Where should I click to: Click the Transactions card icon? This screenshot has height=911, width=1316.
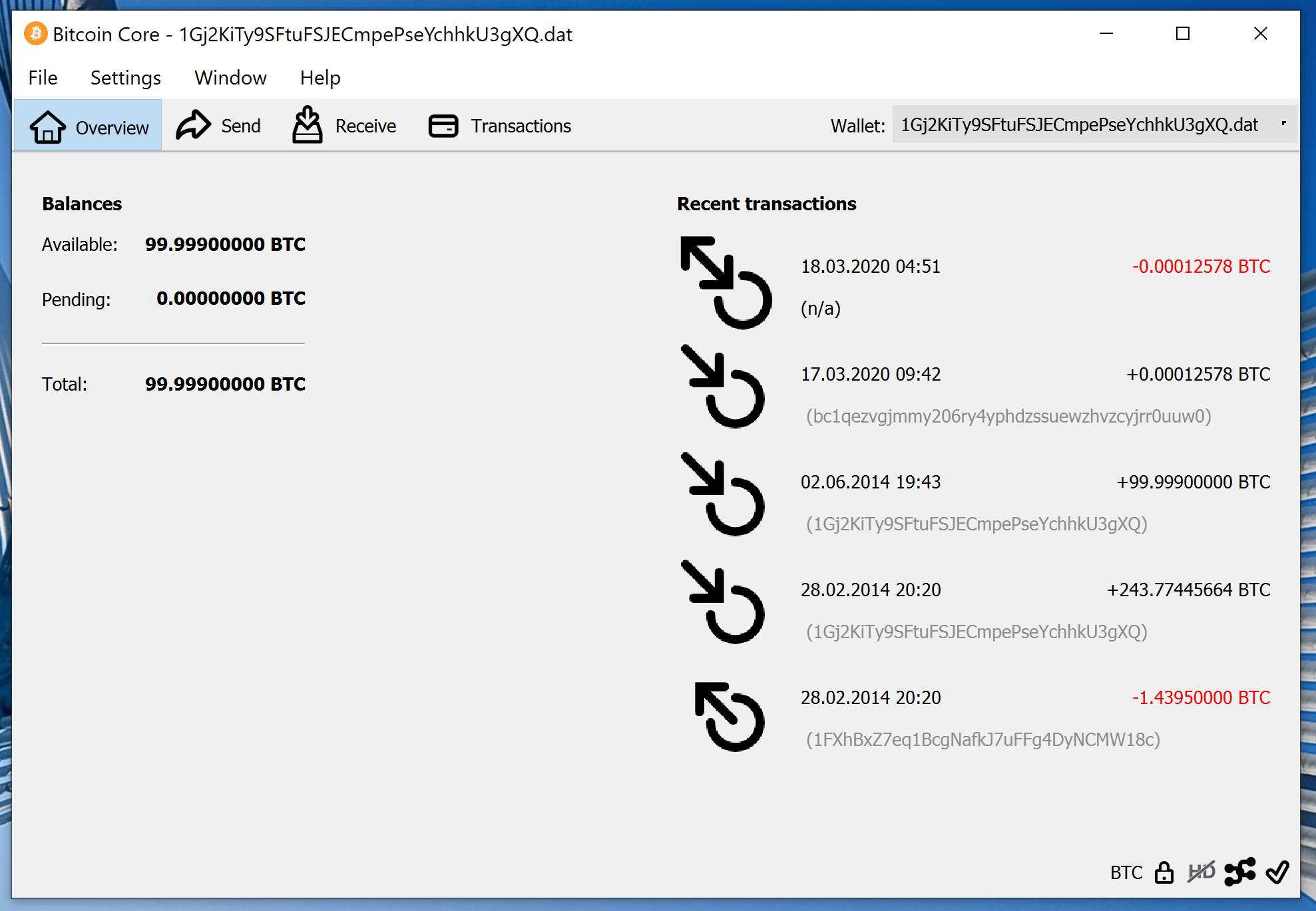pos(443,126)
